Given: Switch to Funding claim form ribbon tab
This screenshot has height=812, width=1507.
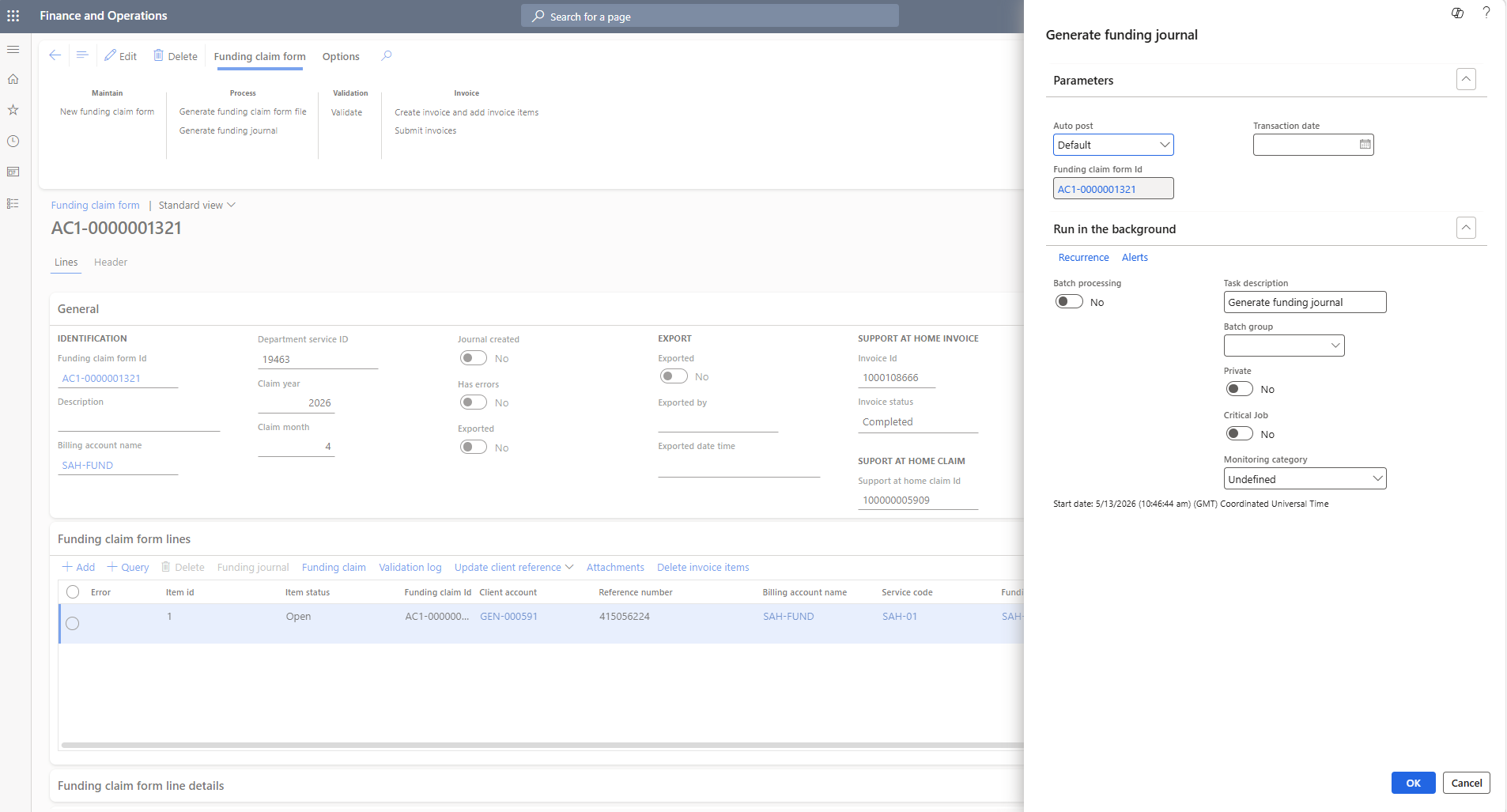Looking at the screenshot, I should coord(259,57).
